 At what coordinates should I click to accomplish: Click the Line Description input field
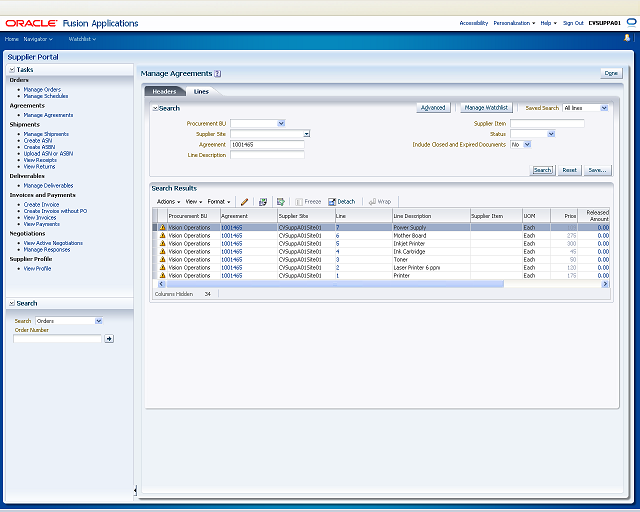pyautogui.click(x=267, y=155)
